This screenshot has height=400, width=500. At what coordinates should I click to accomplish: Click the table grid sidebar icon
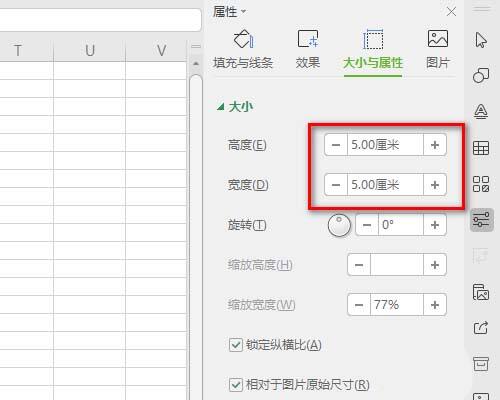(481, 148)
